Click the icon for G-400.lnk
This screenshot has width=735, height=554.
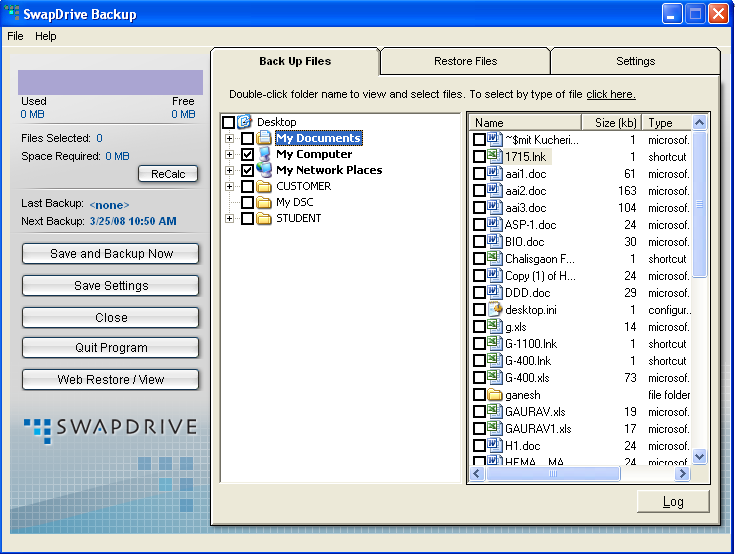[494, 360]
